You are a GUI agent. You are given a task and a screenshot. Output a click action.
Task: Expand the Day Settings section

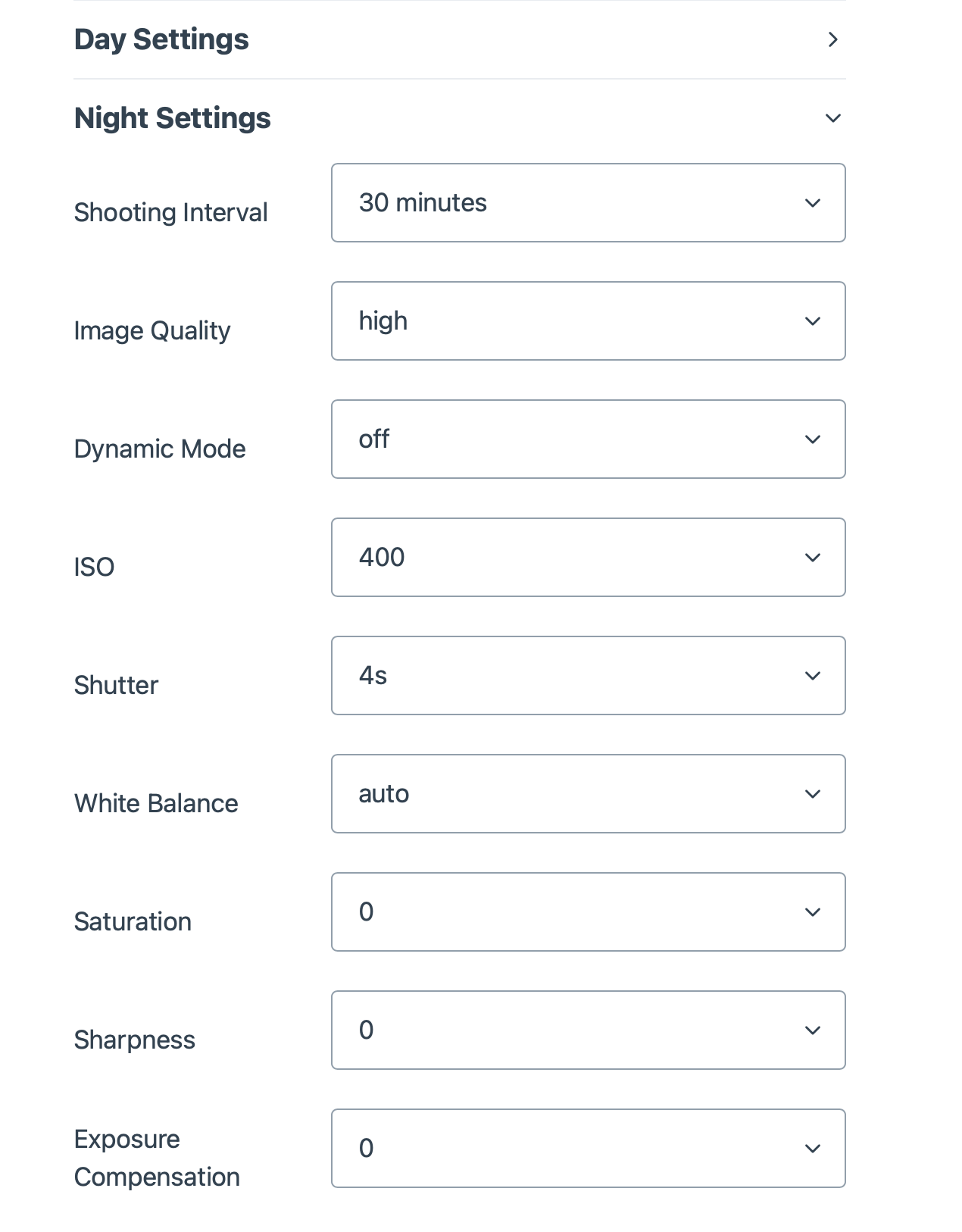click(x=161, y=39)
